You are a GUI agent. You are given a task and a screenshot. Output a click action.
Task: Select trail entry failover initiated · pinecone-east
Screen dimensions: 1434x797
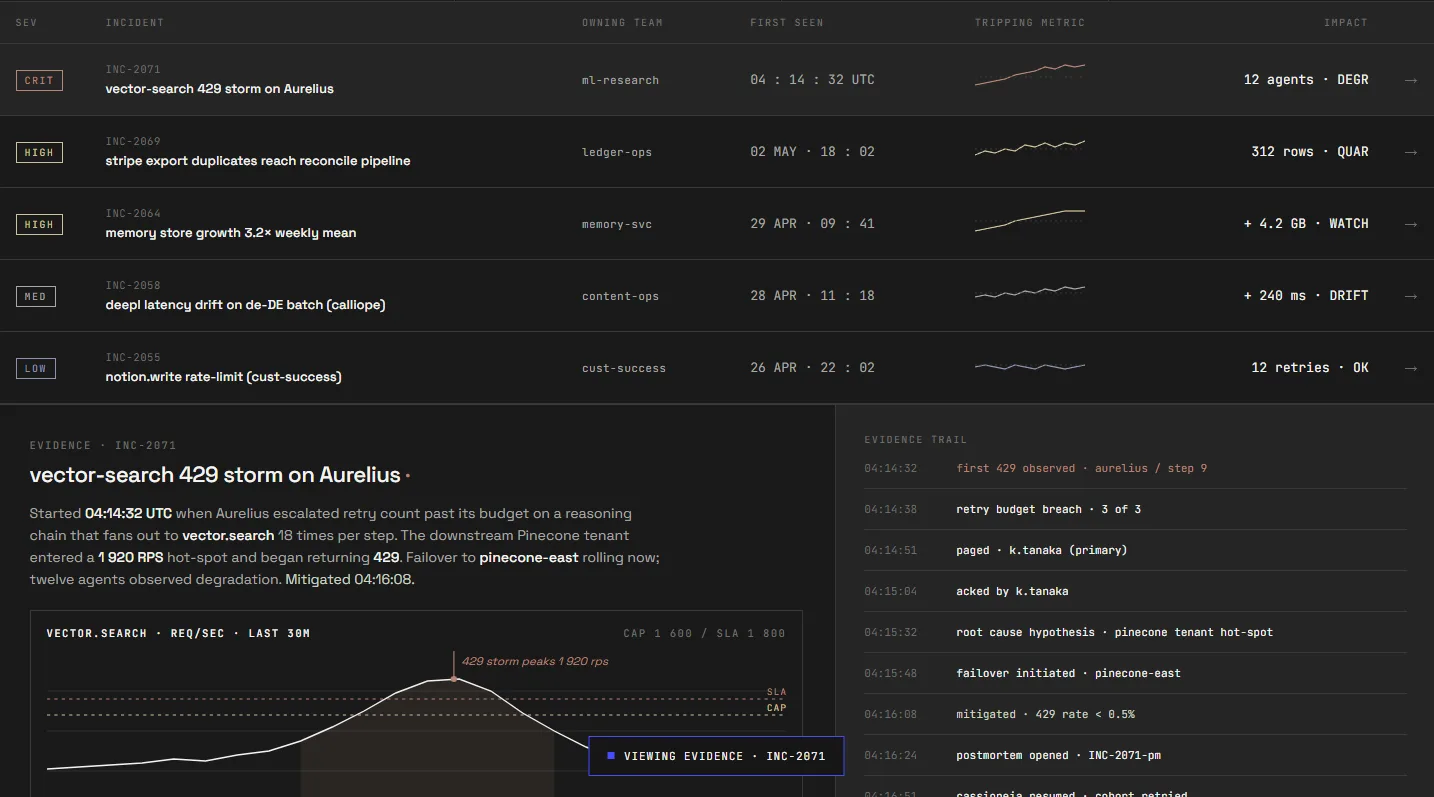tap(1135, 673)
